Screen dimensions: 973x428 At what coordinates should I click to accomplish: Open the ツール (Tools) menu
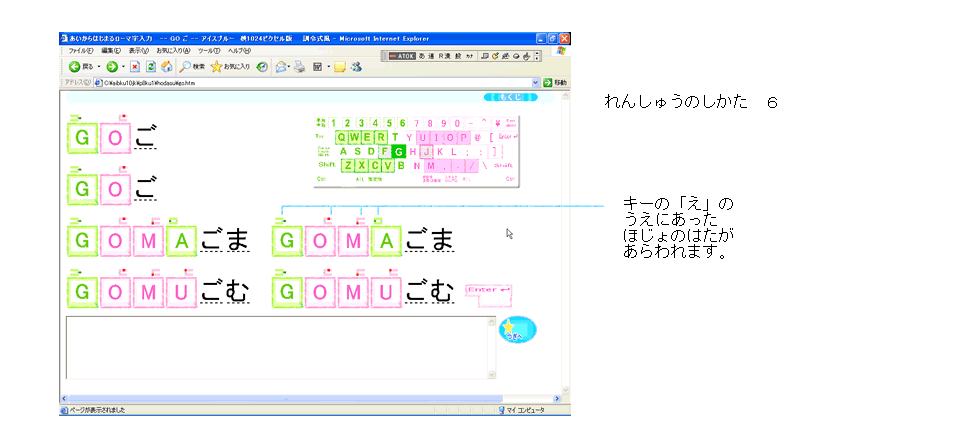(x=208, y=50)
